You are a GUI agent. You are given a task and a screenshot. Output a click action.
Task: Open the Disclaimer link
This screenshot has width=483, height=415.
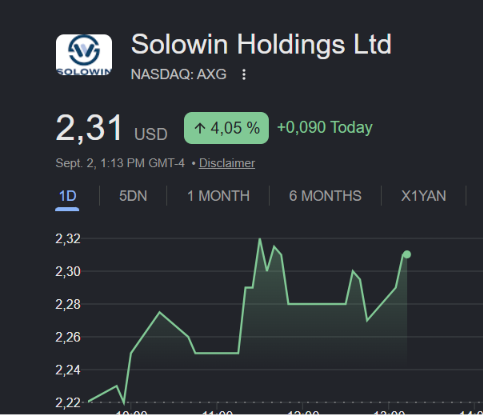tap(227, 163)
